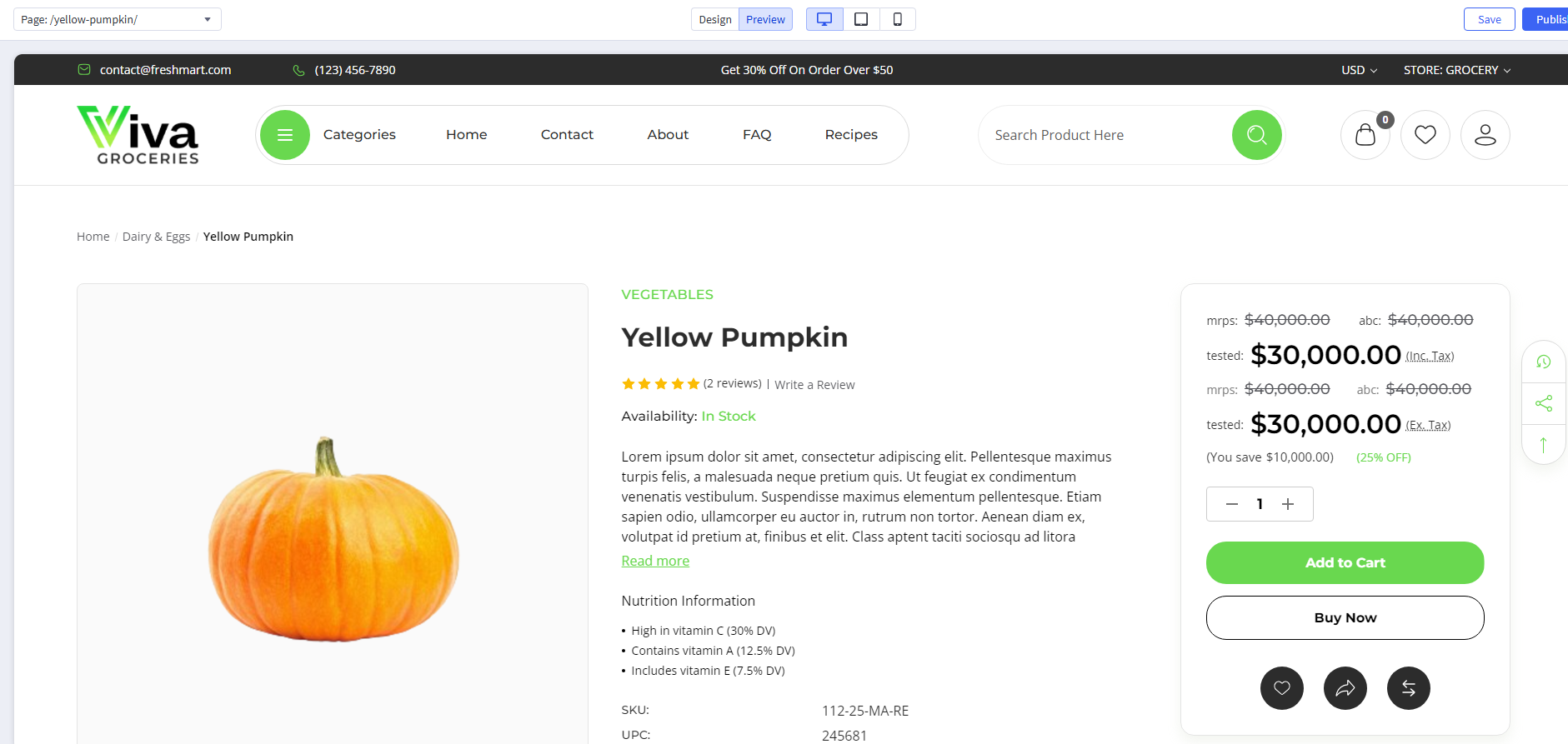Click the green search magnifier button
The image size is (1568, 744).
point(1257,135)
